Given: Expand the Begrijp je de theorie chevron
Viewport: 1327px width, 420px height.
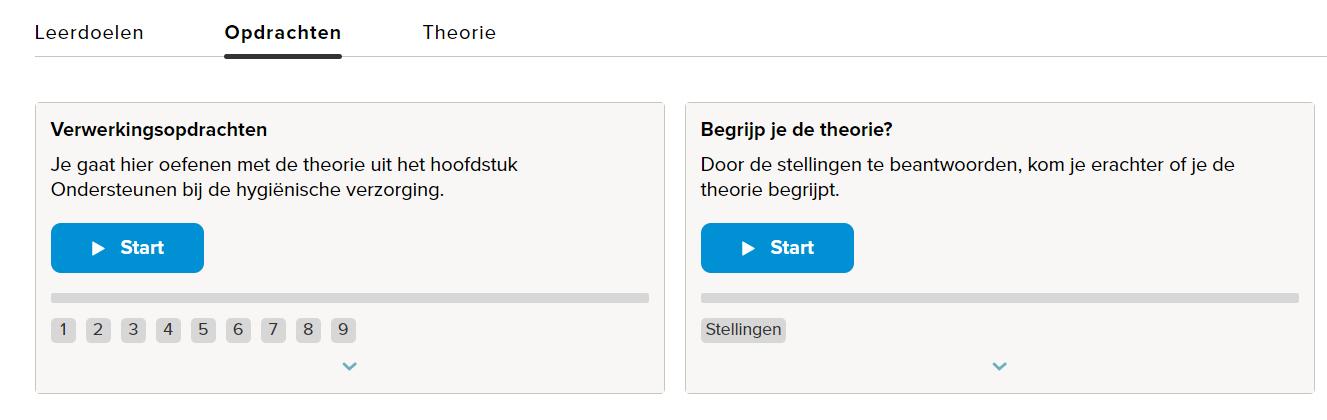Looking at the screenshot, I should point(999,366).
